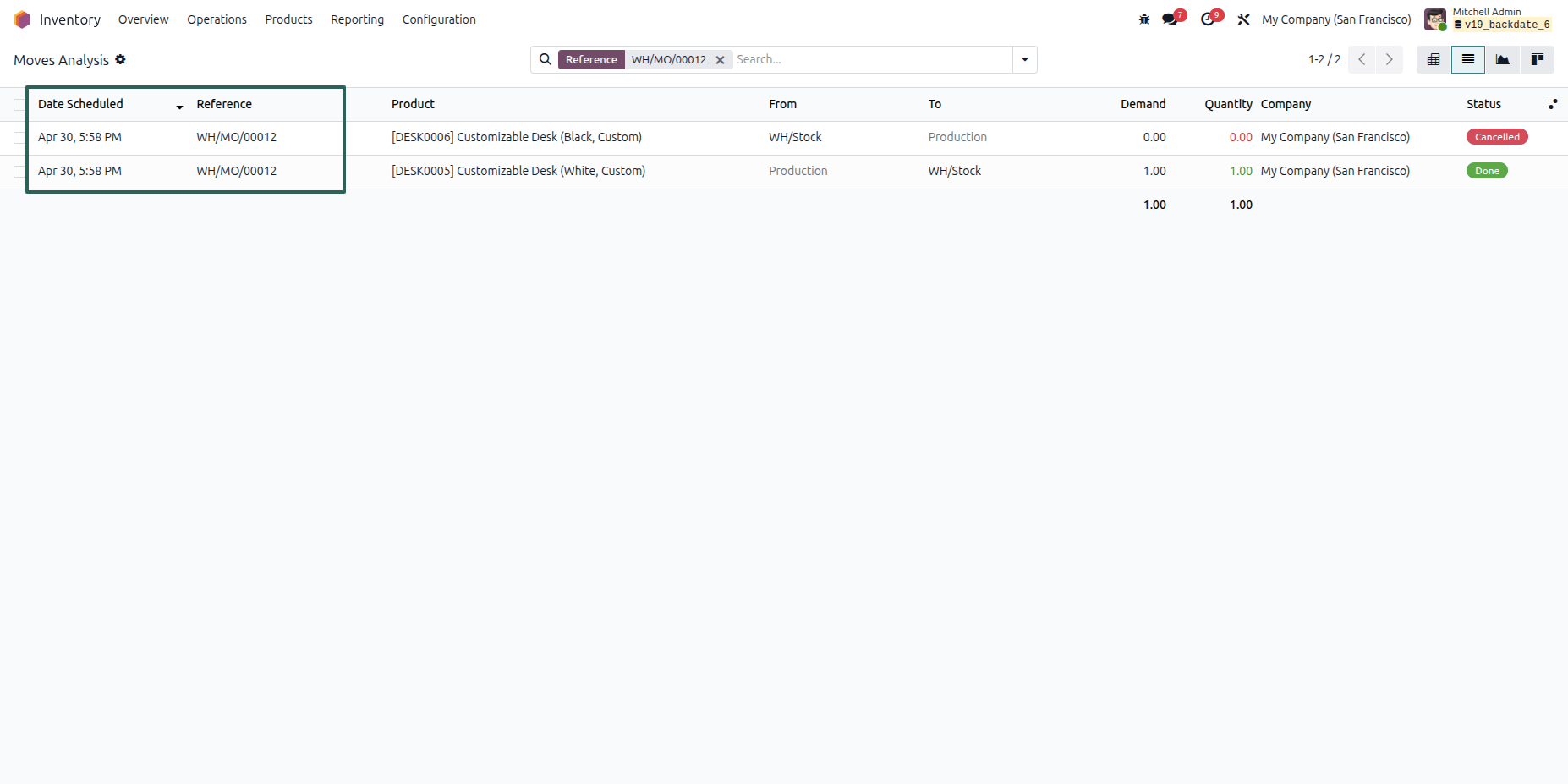Click the Search input field
This screenshot has width=1568, height=784.
click(871, 59)
